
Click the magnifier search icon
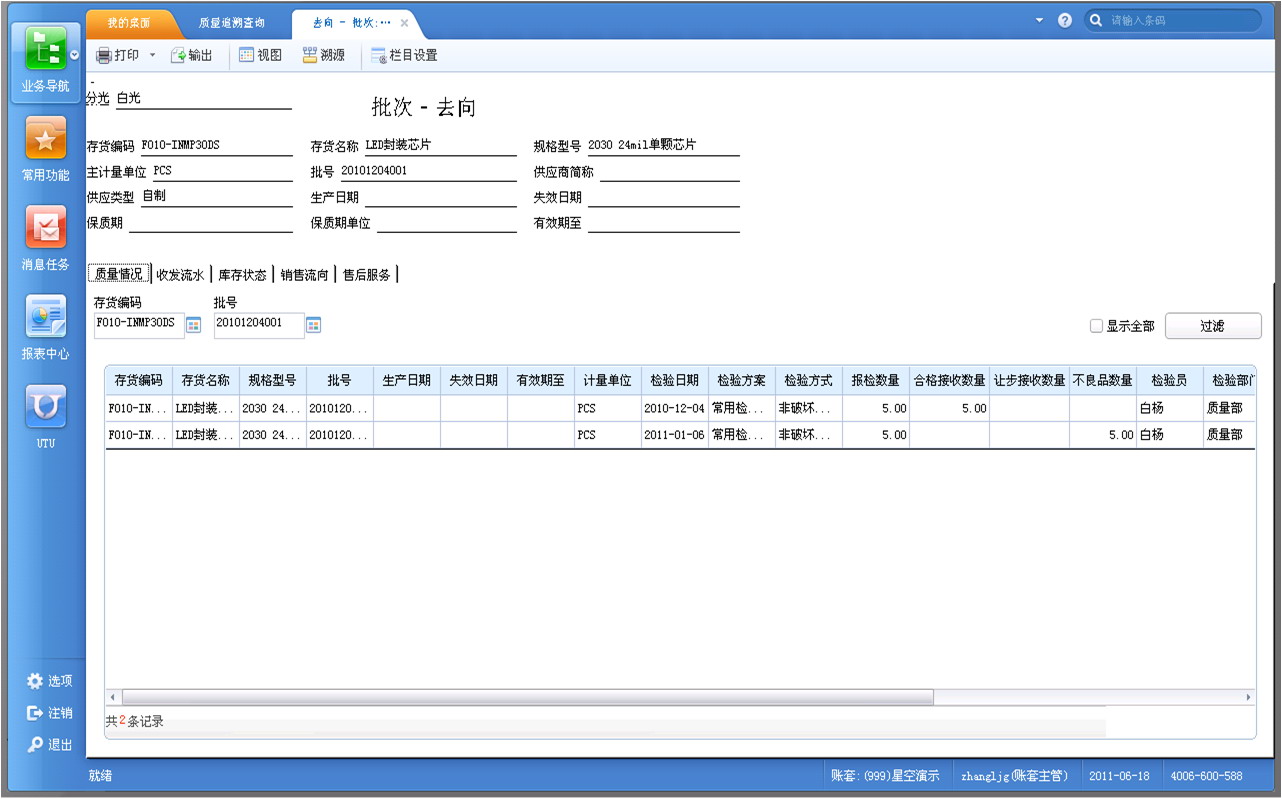pyautogui.click(x=1097, y=20)
